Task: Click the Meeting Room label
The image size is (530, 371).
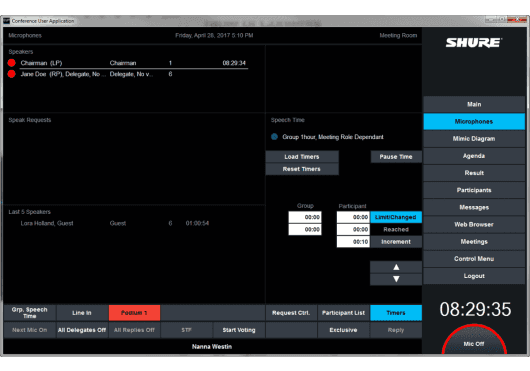Action: (x=398, y=35)
